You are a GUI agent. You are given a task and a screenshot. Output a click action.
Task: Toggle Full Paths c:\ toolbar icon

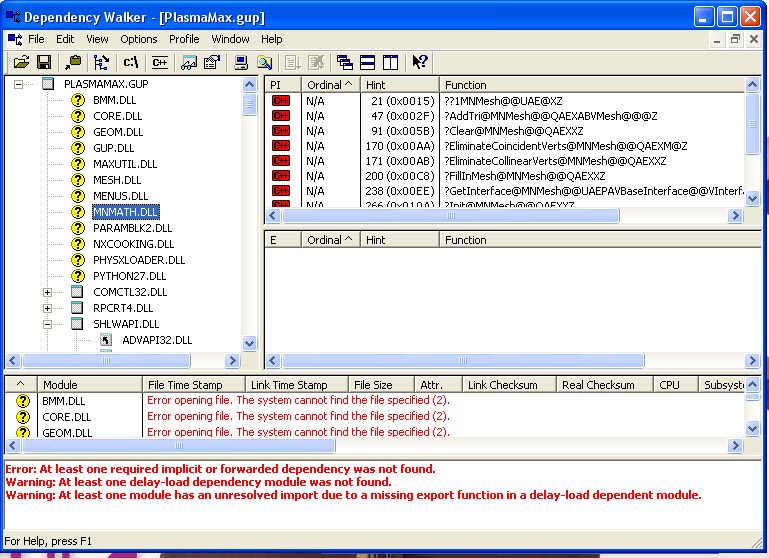(130, 62)
